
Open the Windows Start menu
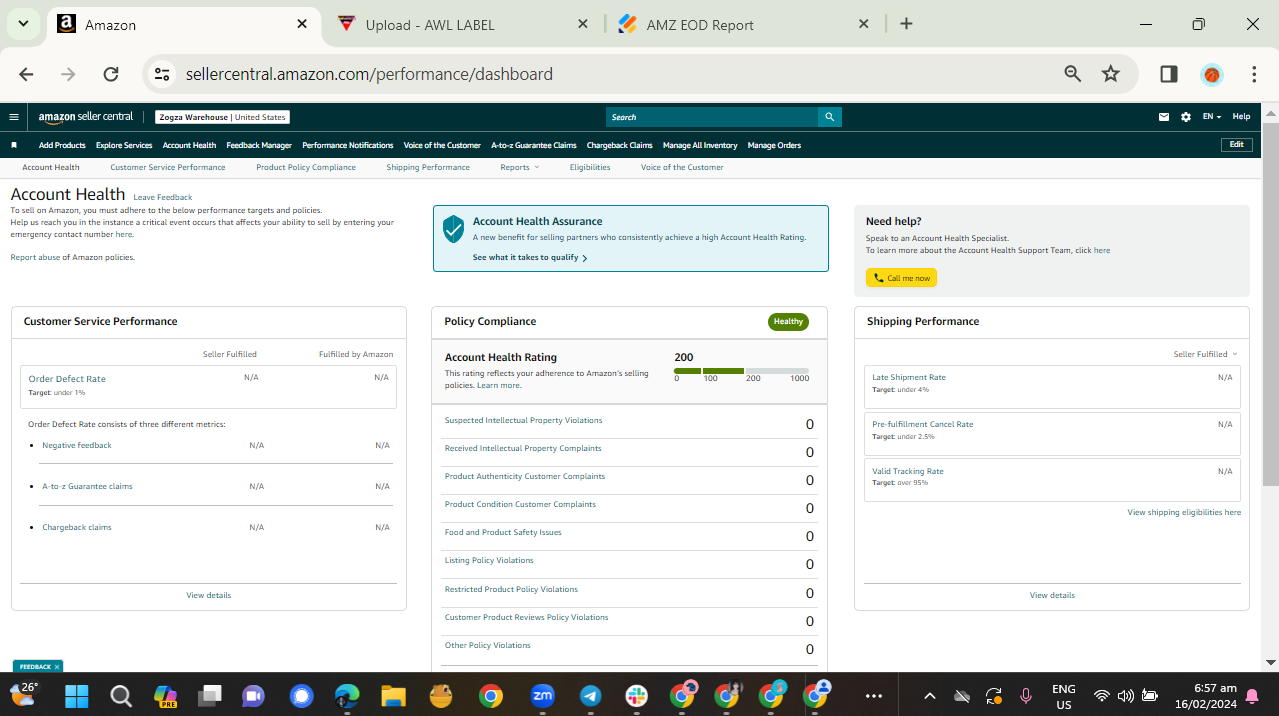click(77, 695)
